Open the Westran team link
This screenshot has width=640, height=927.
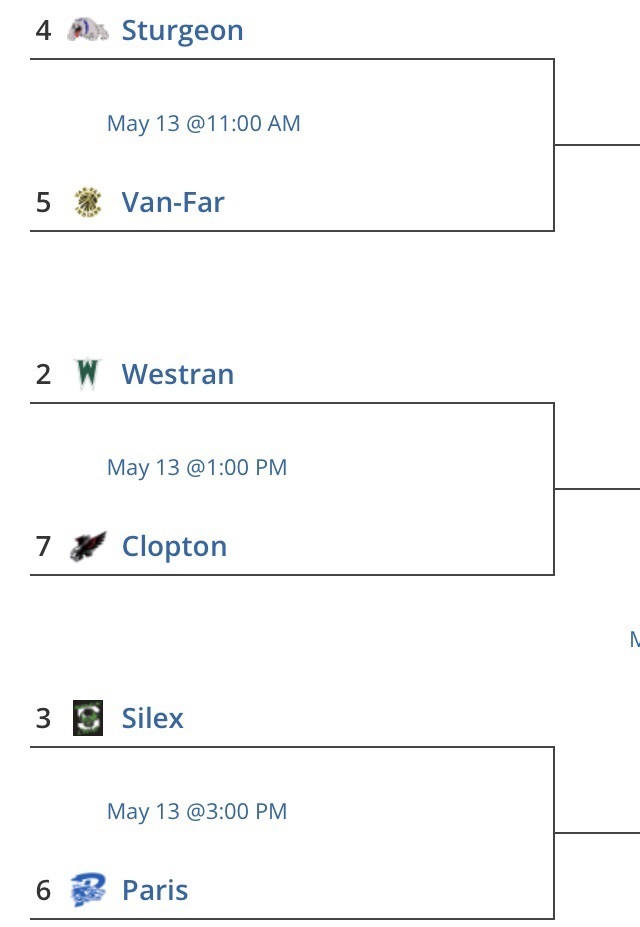click(178, 374)
